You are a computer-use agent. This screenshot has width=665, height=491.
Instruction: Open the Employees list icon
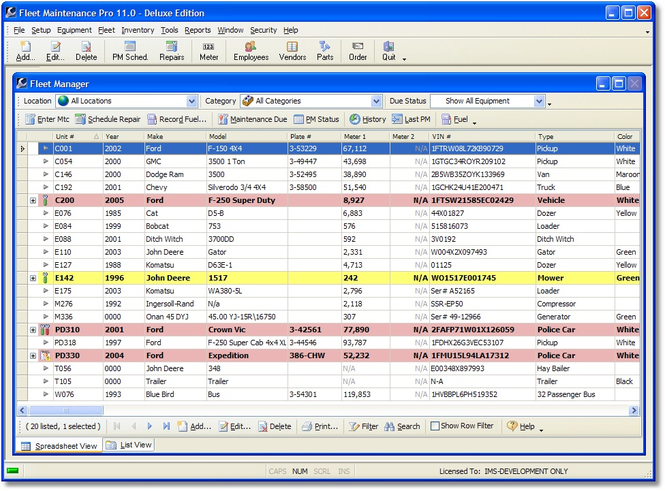(x=250, y=51)
